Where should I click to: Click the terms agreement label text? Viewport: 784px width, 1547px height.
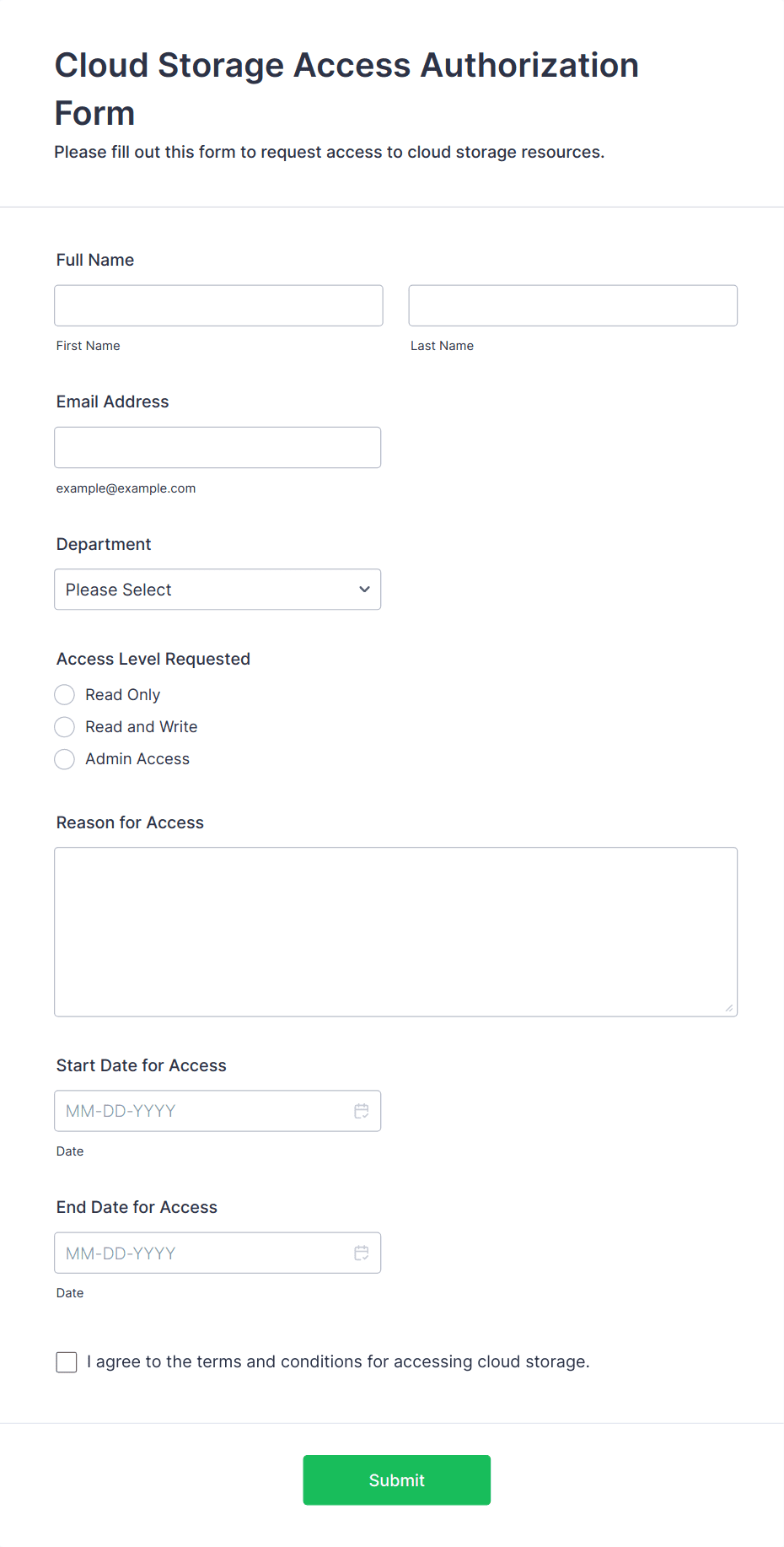338,1362
